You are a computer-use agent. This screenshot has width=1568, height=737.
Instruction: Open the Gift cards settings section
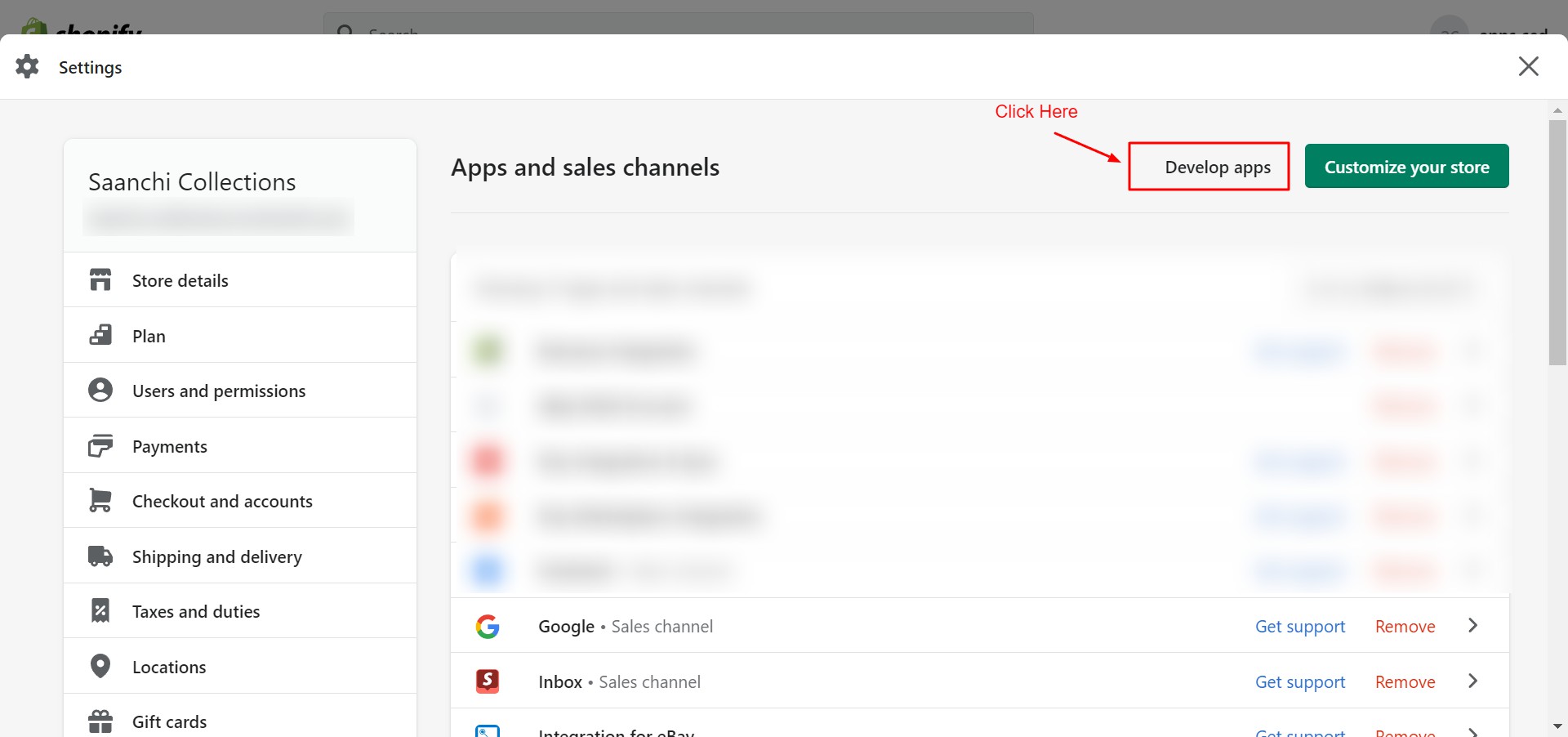[x=169, y=722]
